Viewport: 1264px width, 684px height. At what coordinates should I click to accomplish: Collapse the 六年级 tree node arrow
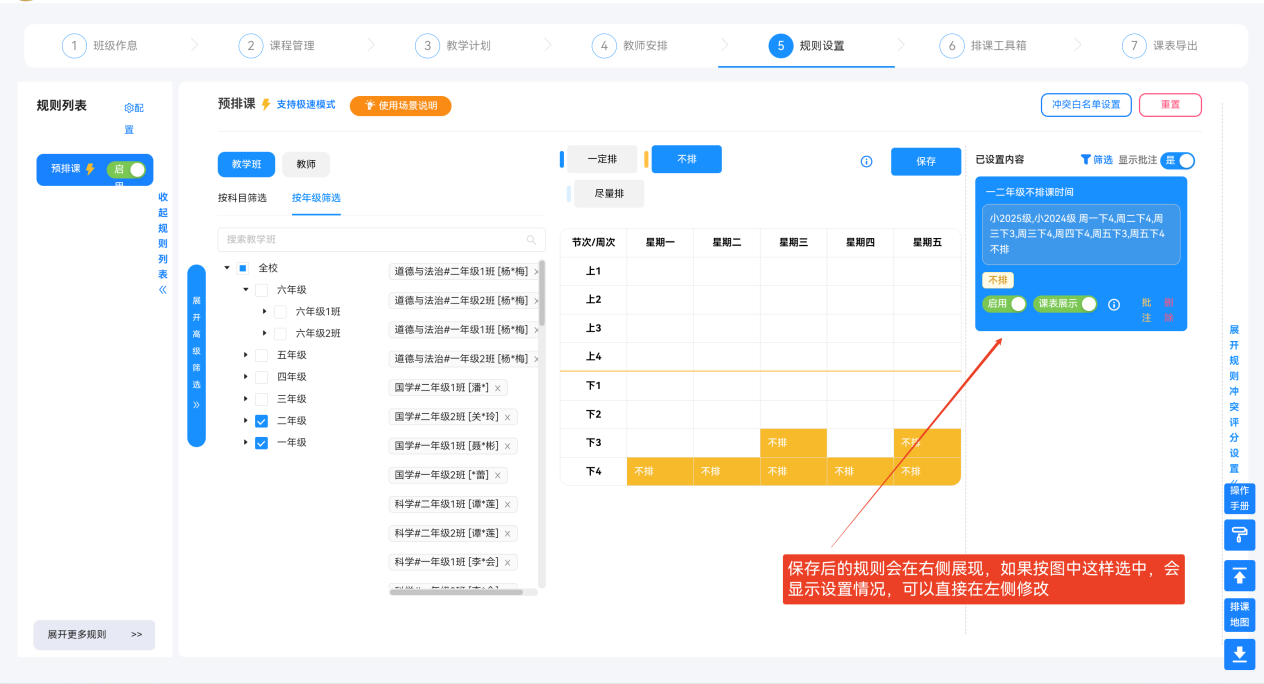click(245, 290)
